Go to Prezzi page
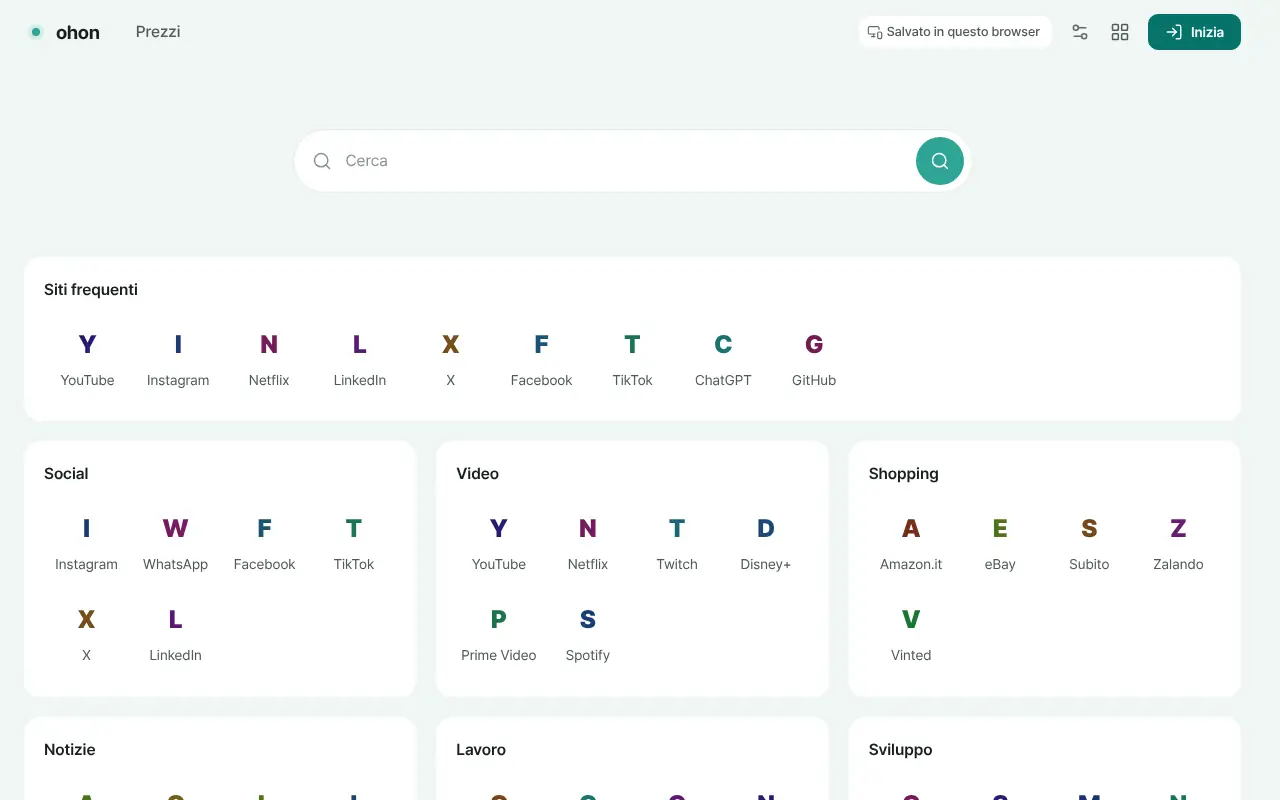Screen dimensions: 1280x800 click(x=158, y=32)
